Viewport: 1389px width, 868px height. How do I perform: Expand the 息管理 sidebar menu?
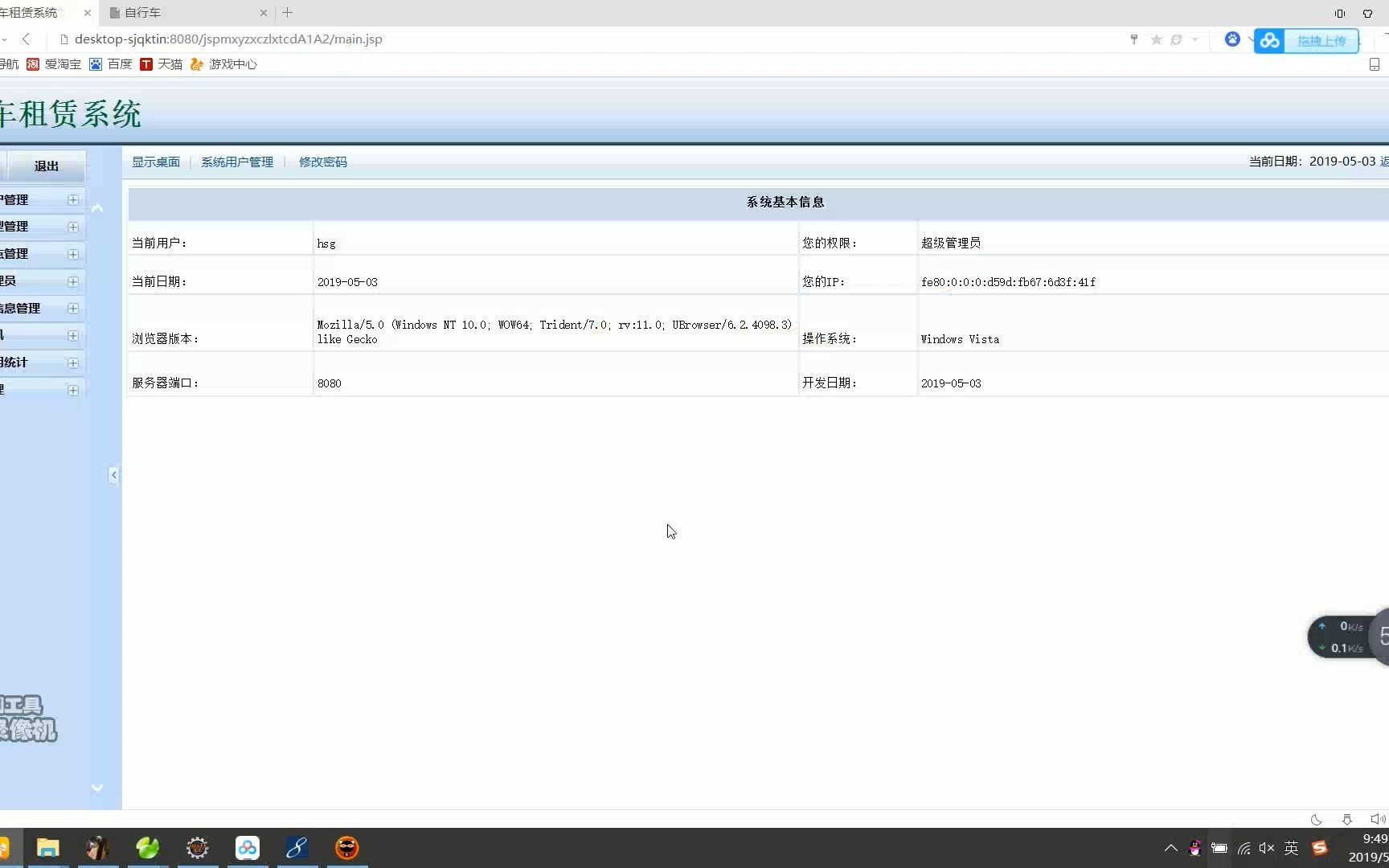click(x=73, y=309)
